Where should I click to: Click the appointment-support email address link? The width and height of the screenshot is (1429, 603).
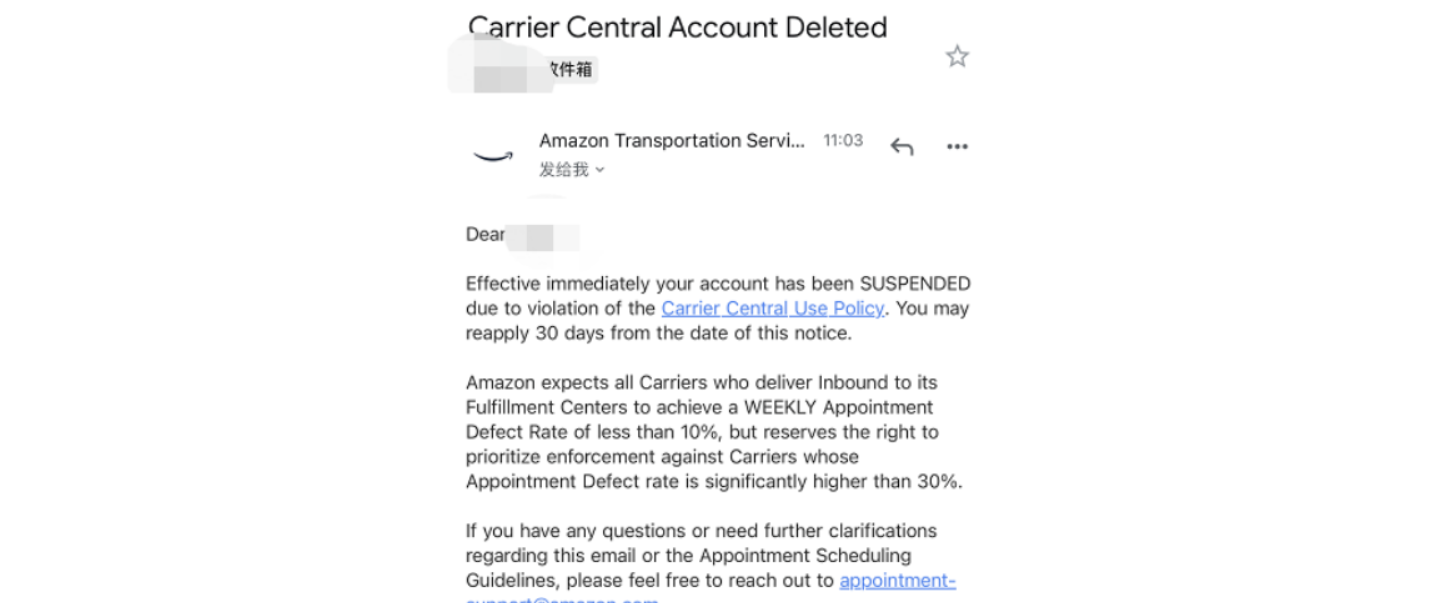(x=897, y=580)
